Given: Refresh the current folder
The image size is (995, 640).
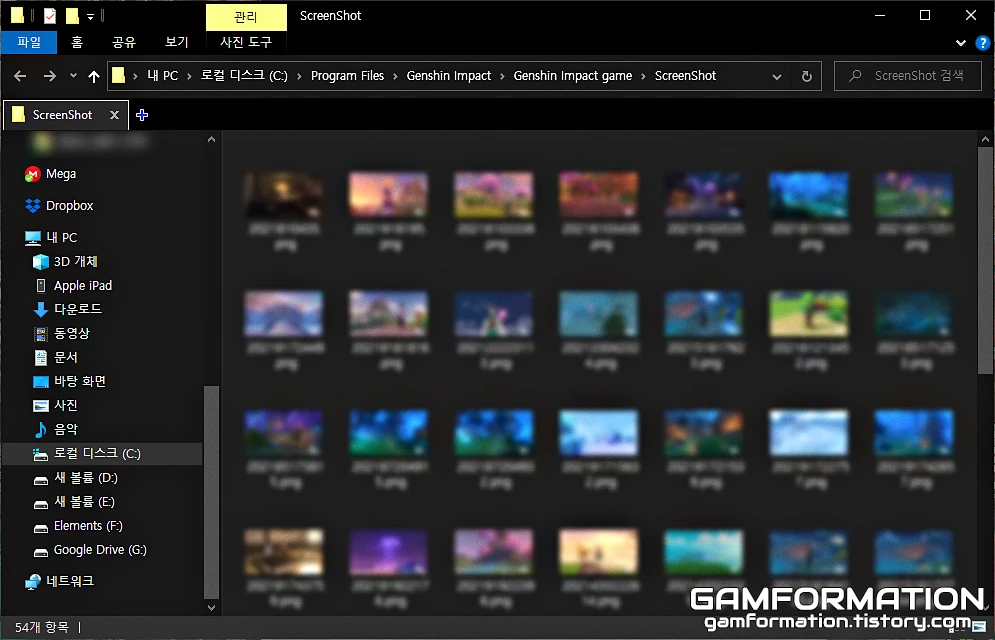Looking at the screenshot, I should click(x=807, y=77).
